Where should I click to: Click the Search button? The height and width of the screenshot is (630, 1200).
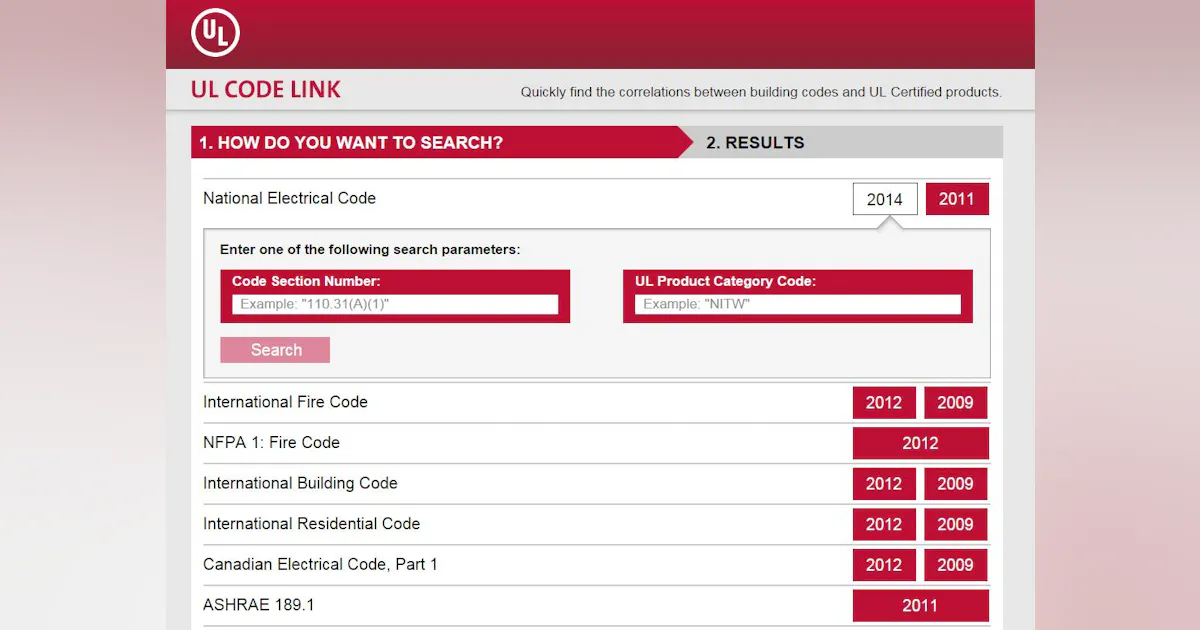coord(275,350)
